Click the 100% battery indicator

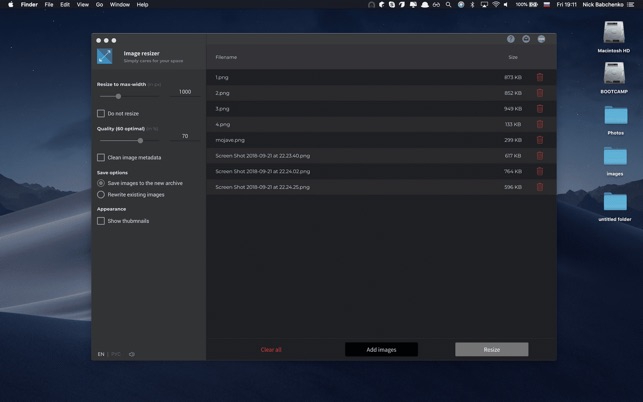(x=527, y=5)
